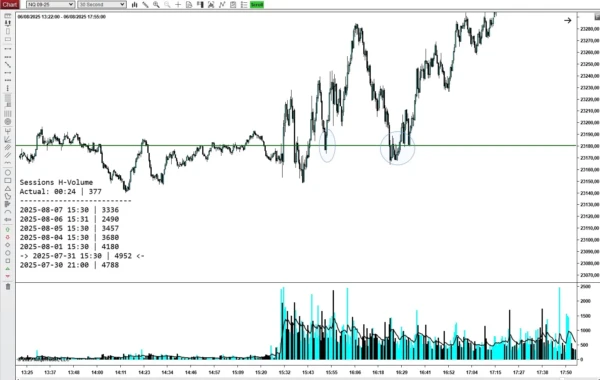Screen dimensions: 600x380
Task: Click the 2025-08-07 15:30 | 3336 row
Action: [x=69, y=210]
